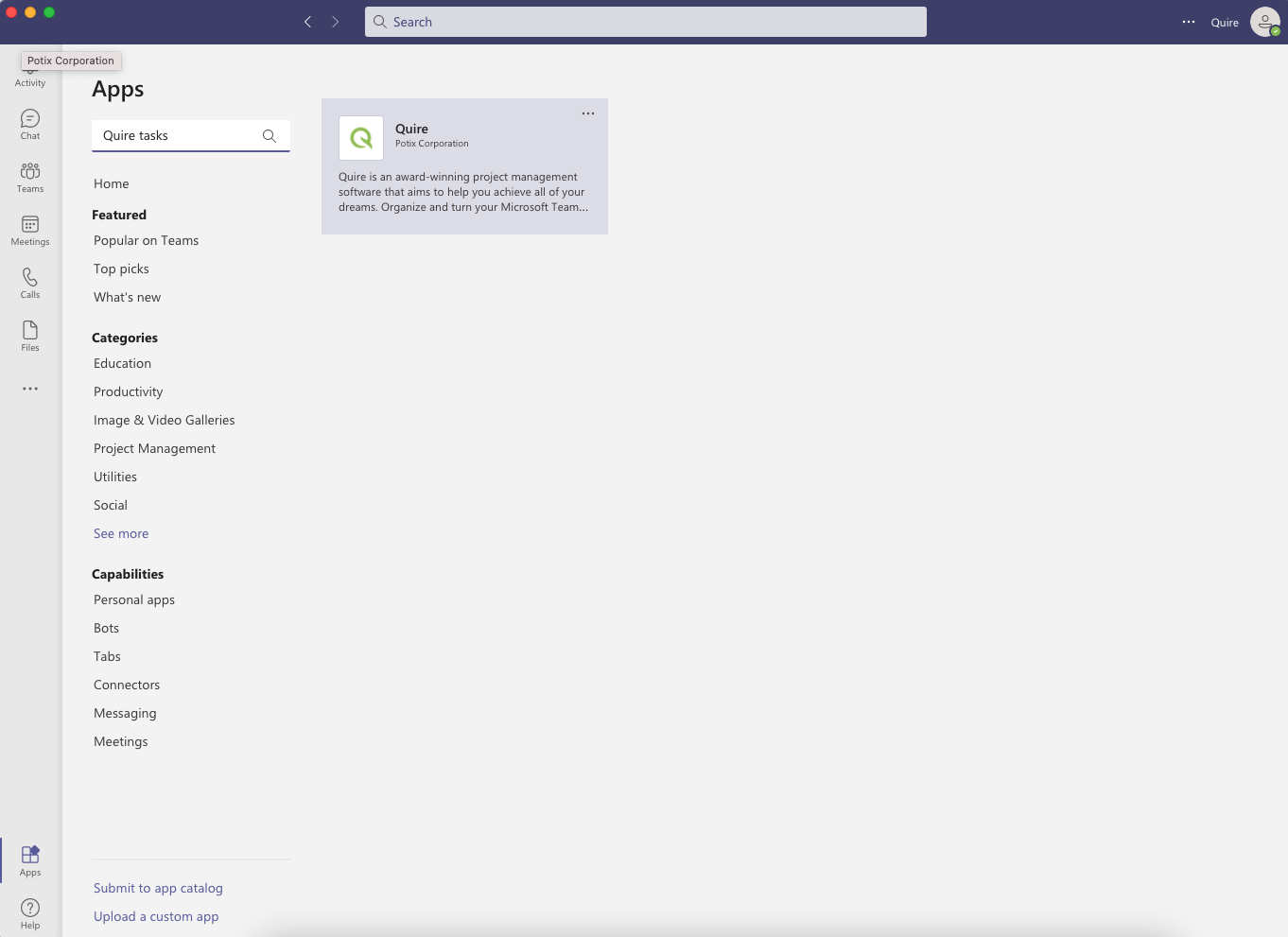Click the Quire app description text

(x=463, y=192)
